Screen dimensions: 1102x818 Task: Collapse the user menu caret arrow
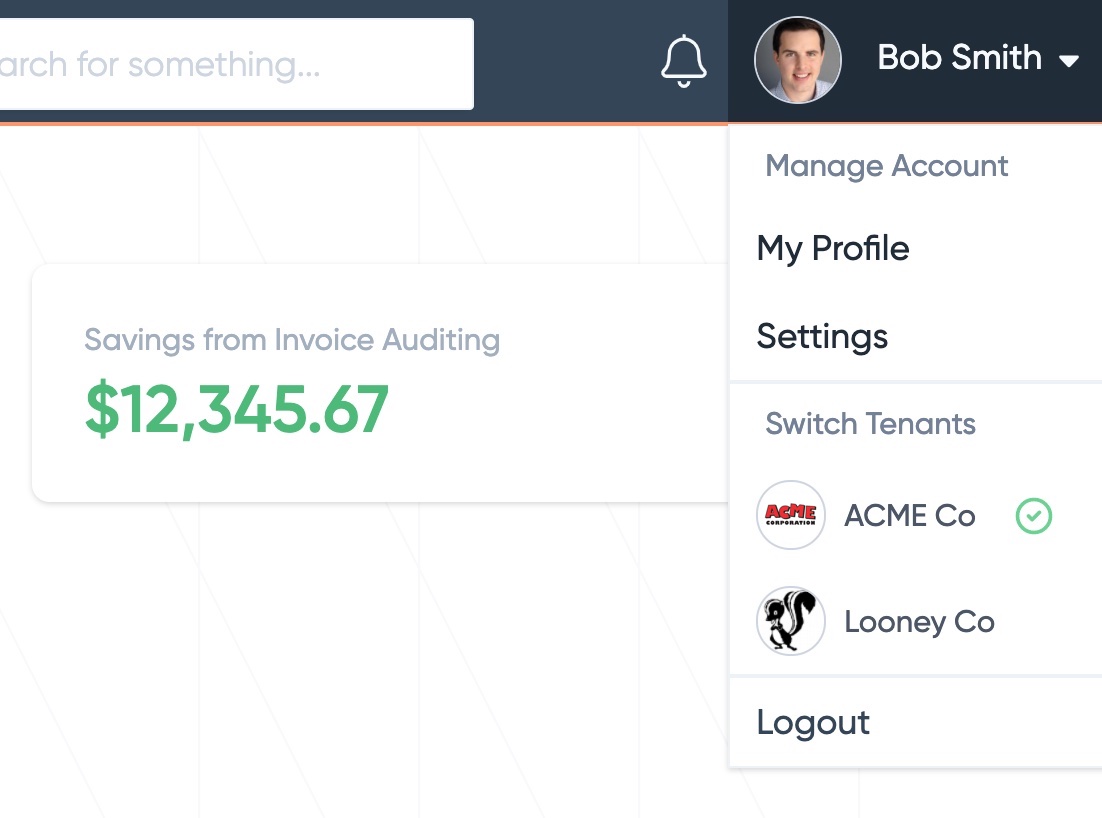tap(1069, 61)
